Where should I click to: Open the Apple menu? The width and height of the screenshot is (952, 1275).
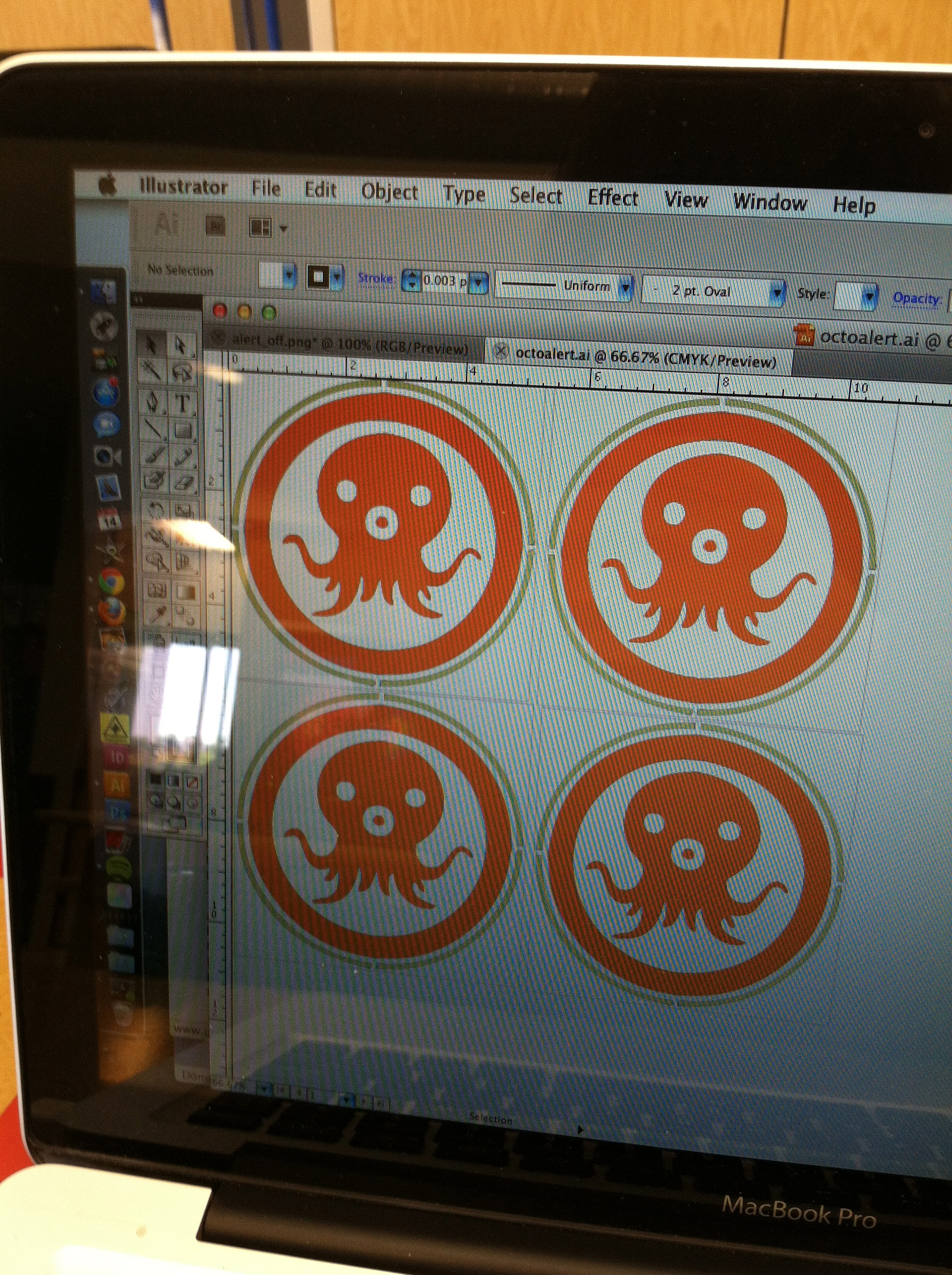[108, 185]
